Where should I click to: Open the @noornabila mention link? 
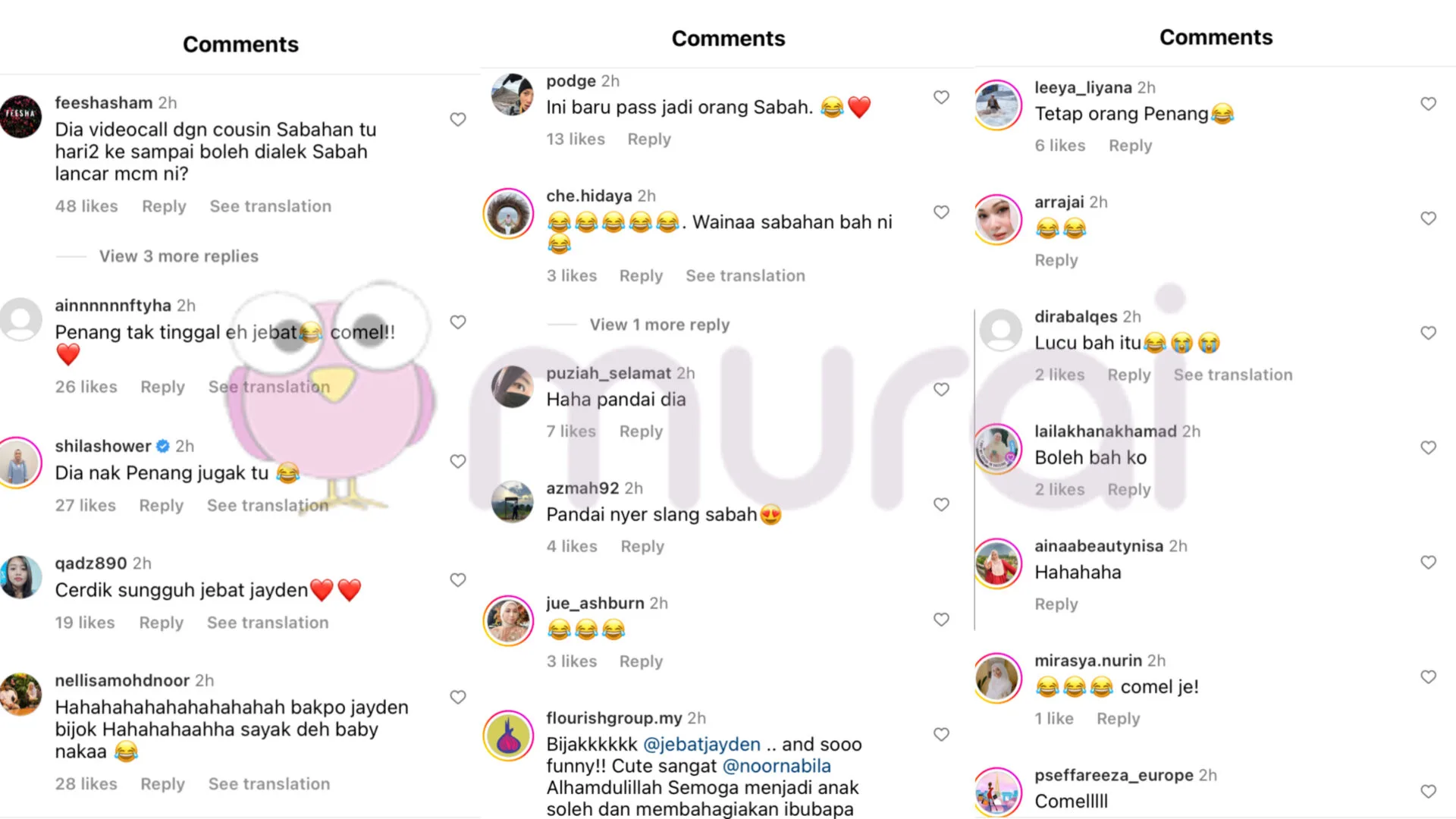[x=777, y=766]
